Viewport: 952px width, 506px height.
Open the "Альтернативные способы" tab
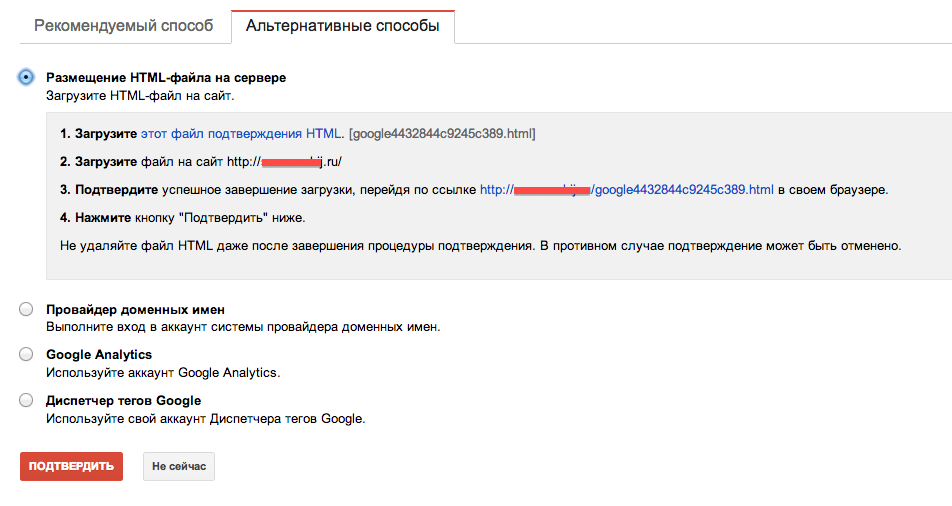pyautogui.click(x=342, y=26)
